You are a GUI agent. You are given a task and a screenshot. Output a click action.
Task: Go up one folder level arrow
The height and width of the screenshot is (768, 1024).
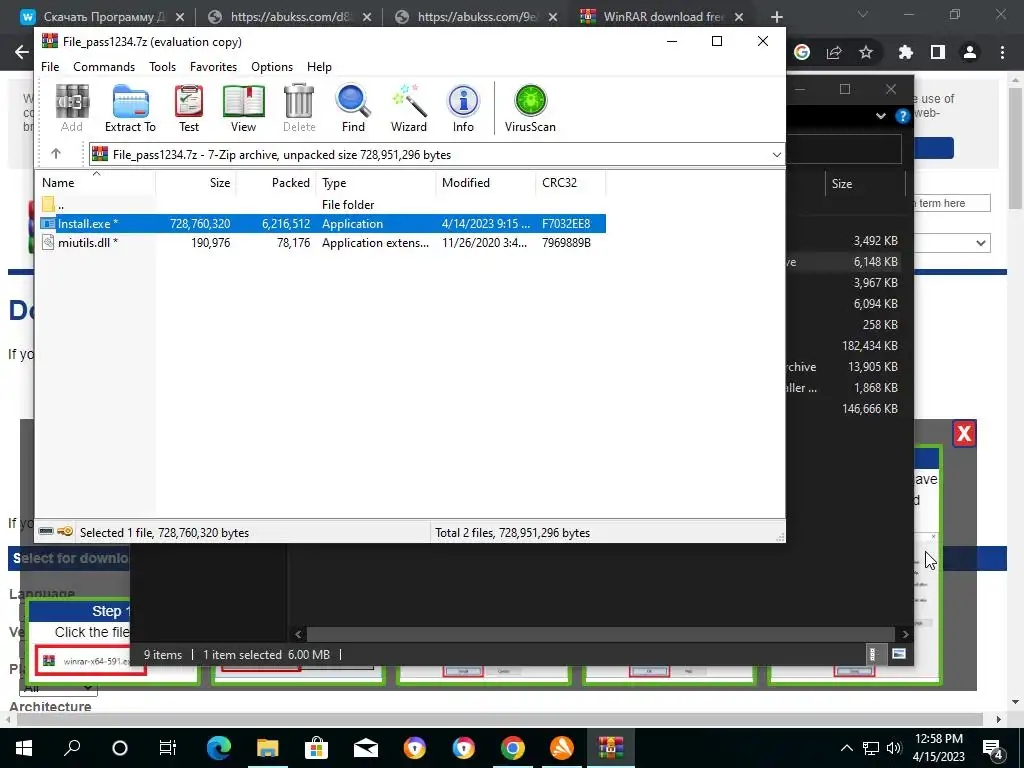click(x=56, y=154)
